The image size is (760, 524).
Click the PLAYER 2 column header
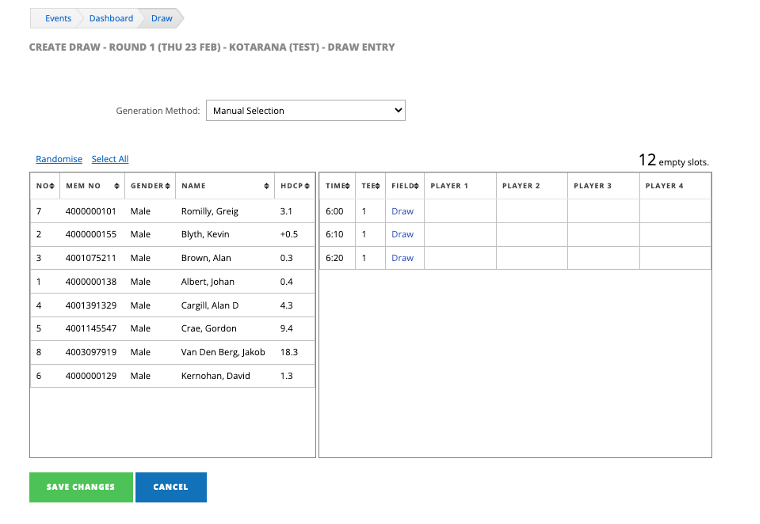pyautogui.click(x=532, y=186)
